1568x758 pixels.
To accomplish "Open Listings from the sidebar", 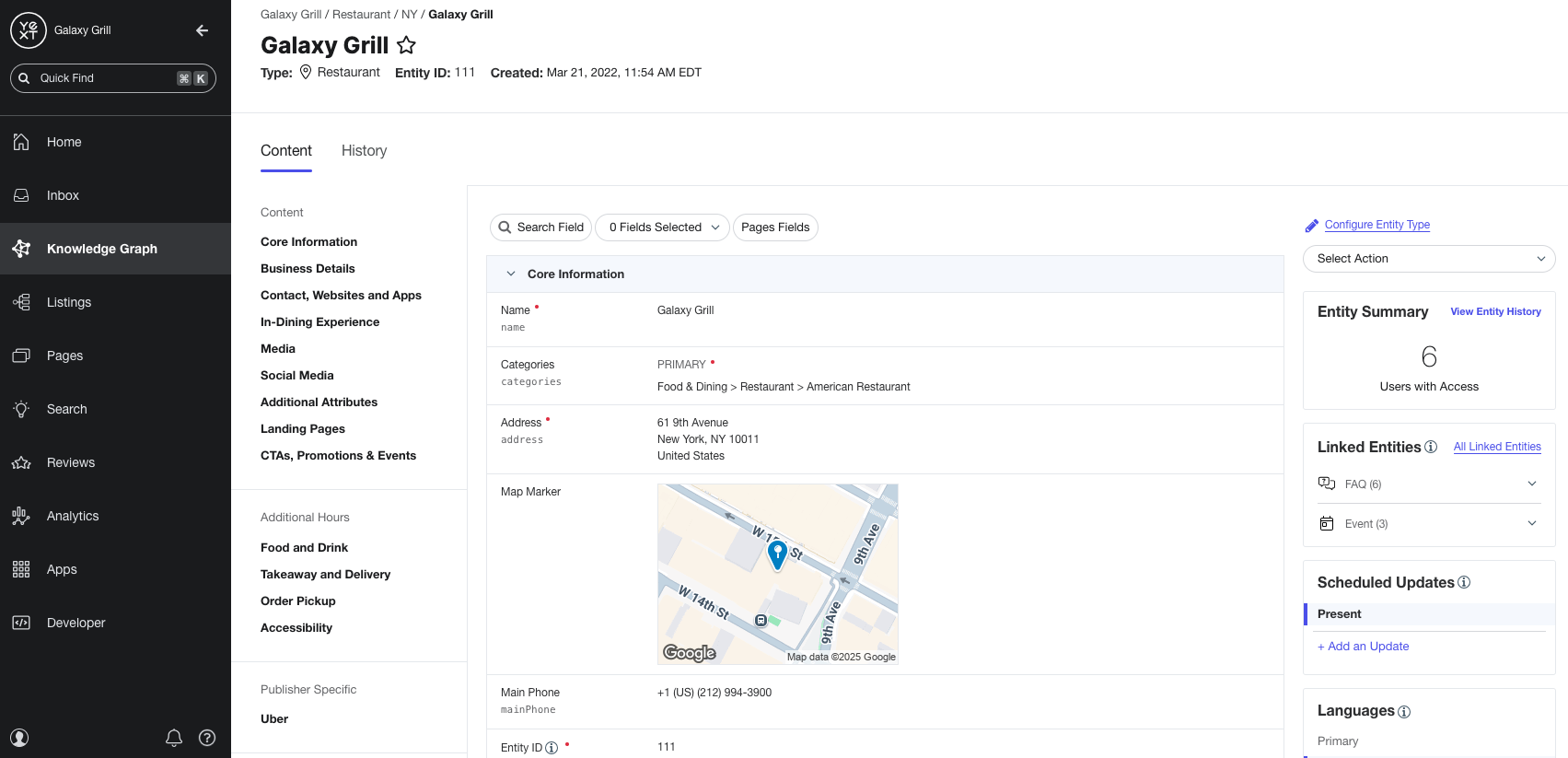I will 115,302.
